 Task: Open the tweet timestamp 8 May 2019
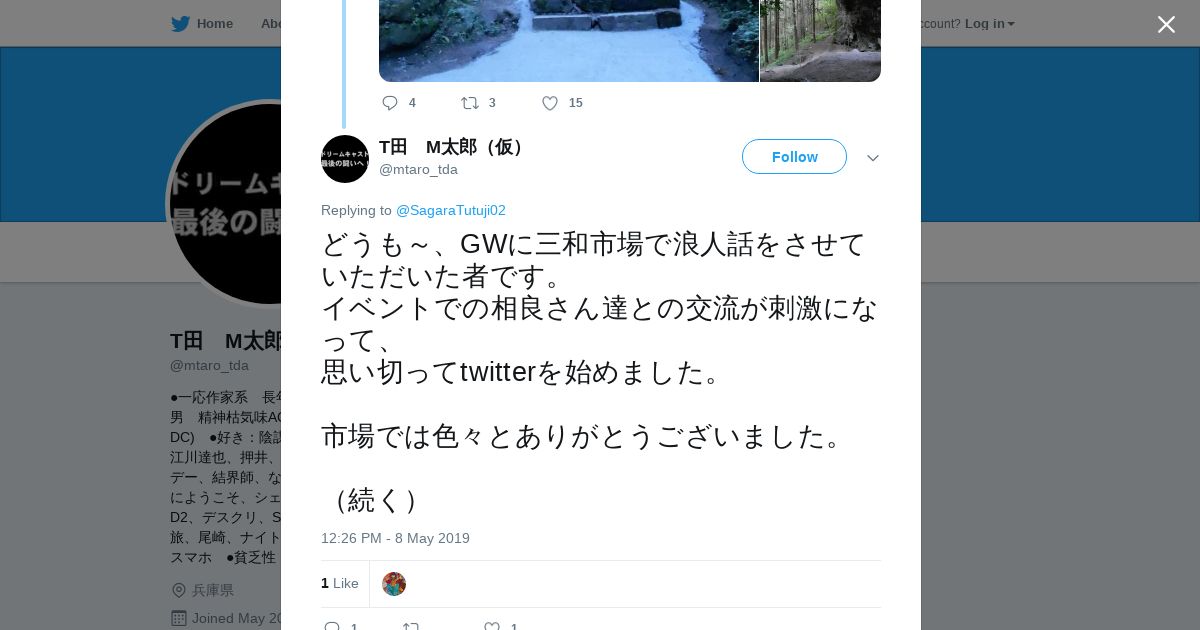[x=395, y=538]
